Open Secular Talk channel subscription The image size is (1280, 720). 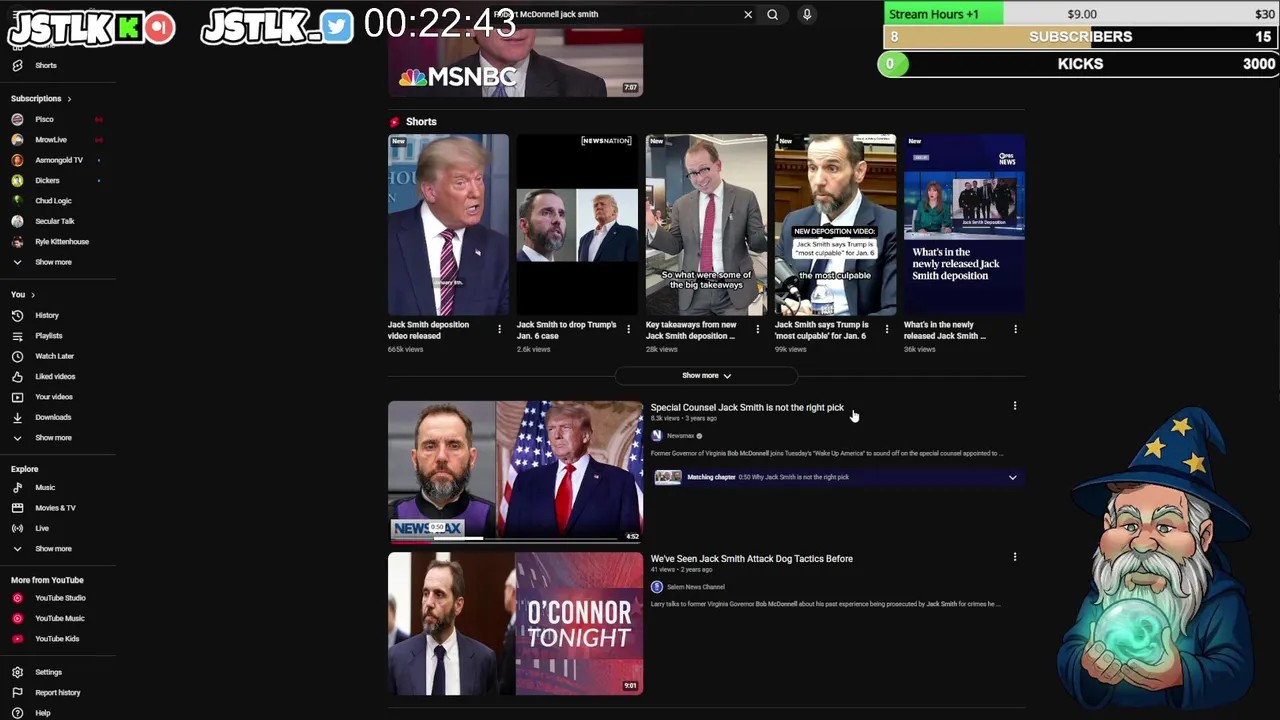pos(54,221)
